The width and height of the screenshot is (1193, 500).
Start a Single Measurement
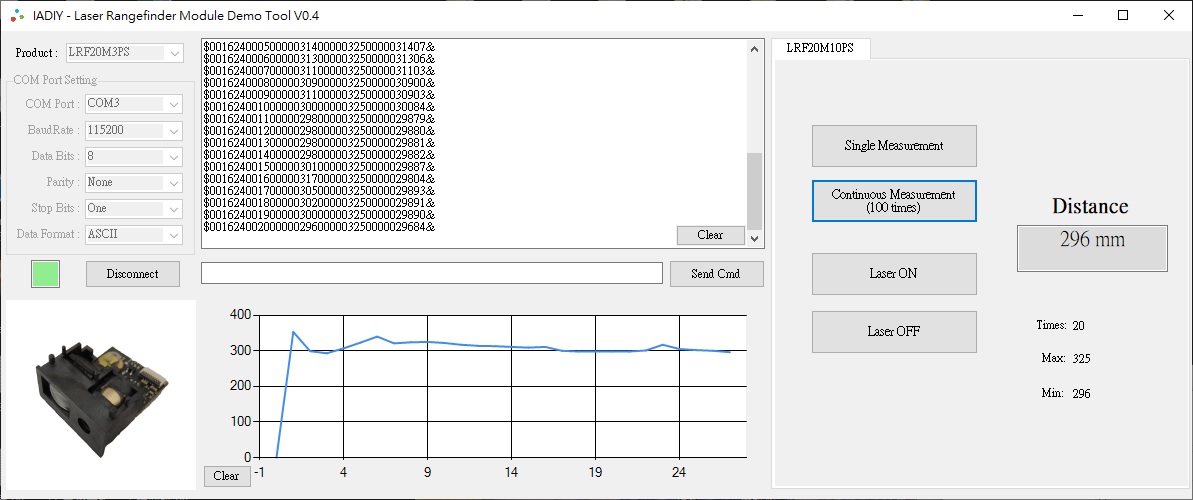(x=894, y=146)
